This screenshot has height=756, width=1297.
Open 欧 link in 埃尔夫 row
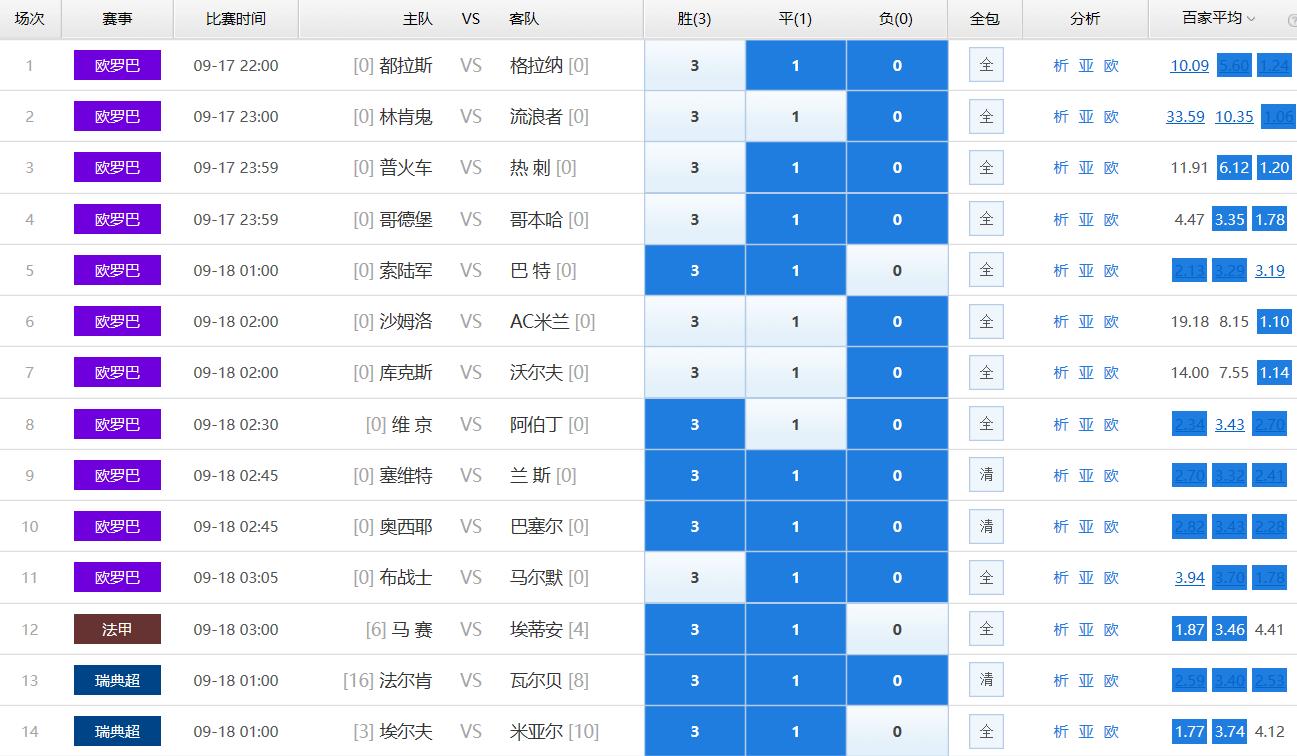[1111, 731]
